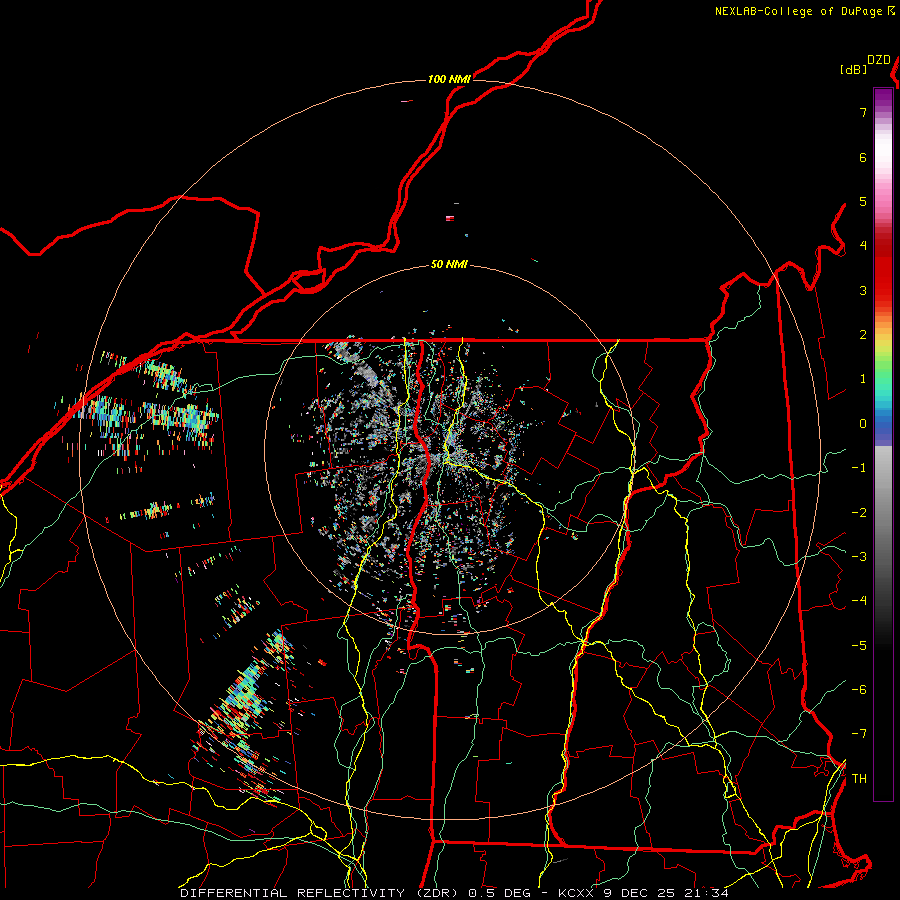Click the 7 dB tick on the scale
Image resolution: width=900 pixels, height=900 pixels.
point(863,112)
